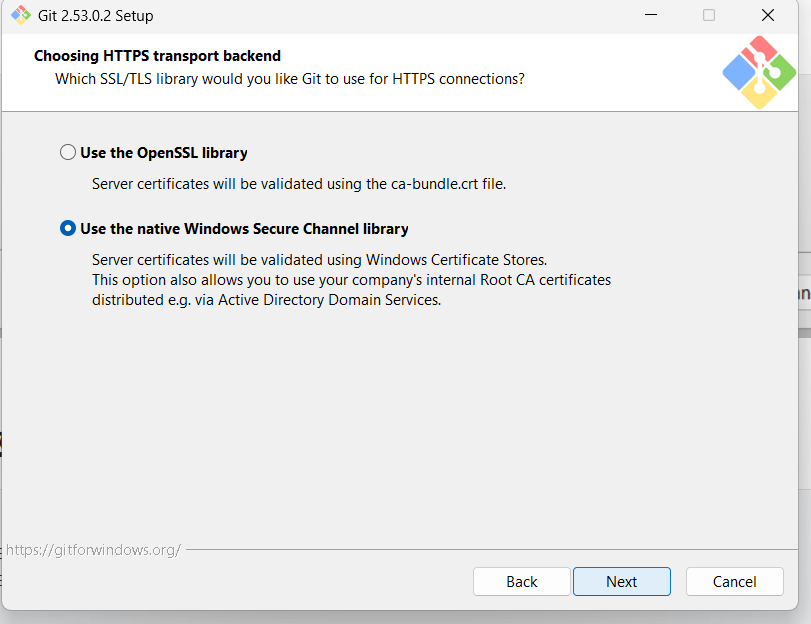Click the 'Windows Certificate Stores' description line
This screenshot has height=624, width=811.
[x=320, y=260]
